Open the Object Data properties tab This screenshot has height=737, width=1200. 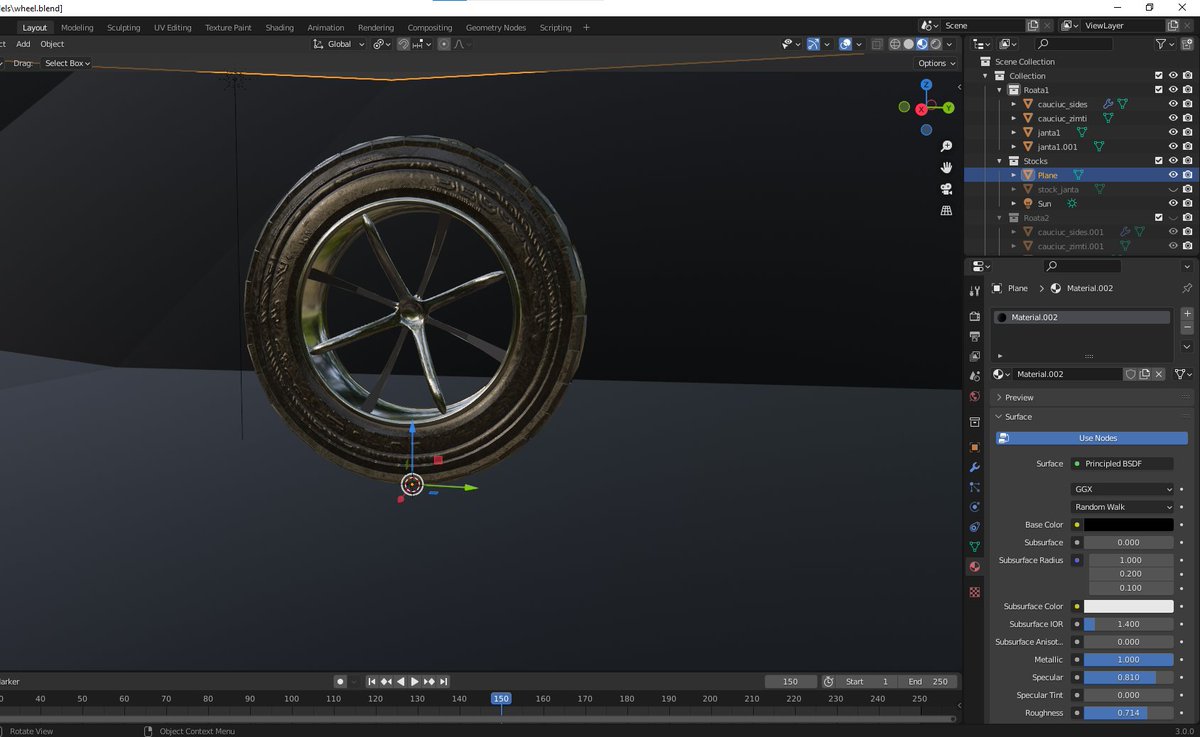pyautogui.click(x=975, y=547)
